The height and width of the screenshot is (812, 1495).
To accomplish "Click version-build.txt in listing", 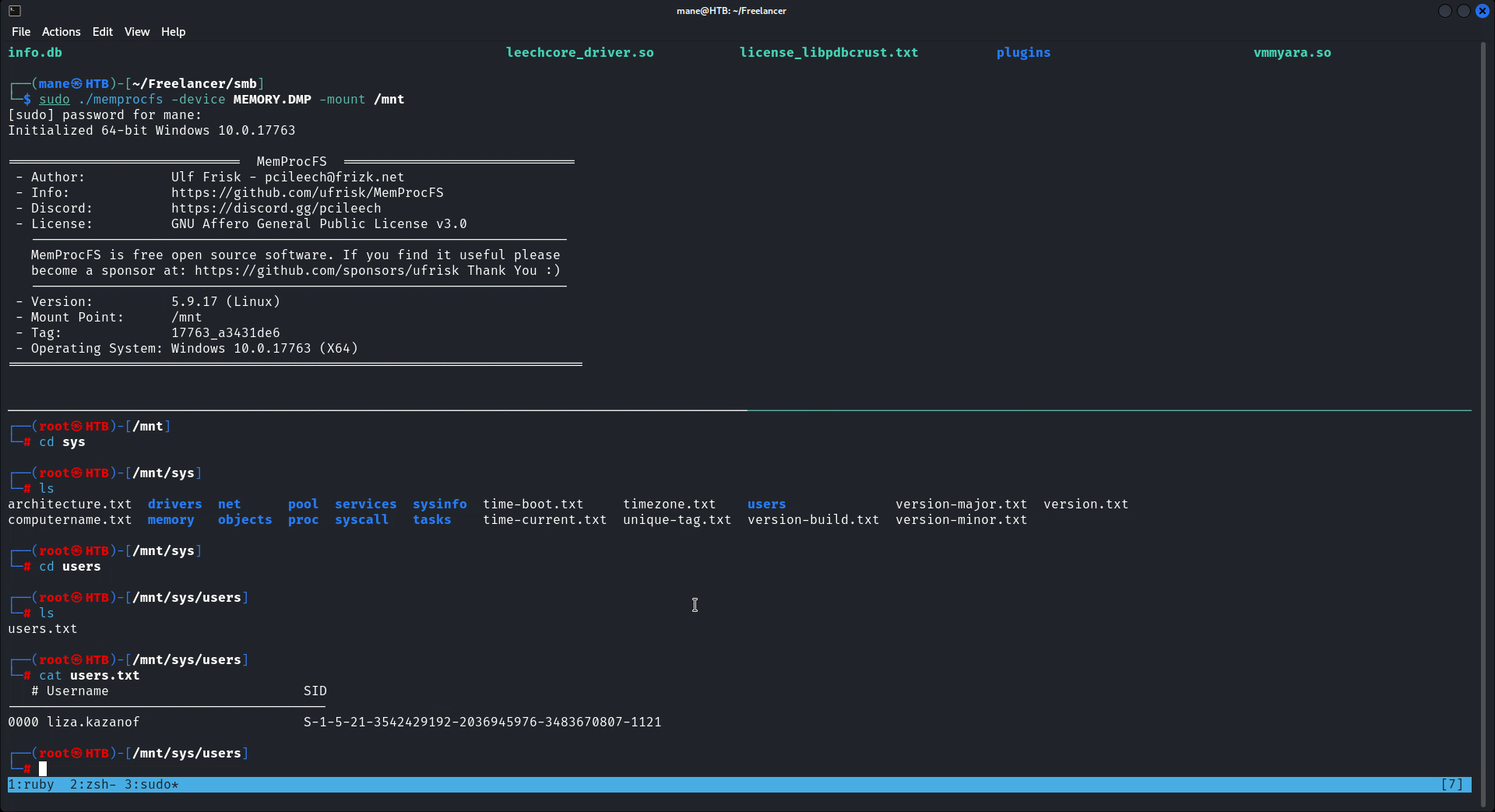I will tap(814, 520).
